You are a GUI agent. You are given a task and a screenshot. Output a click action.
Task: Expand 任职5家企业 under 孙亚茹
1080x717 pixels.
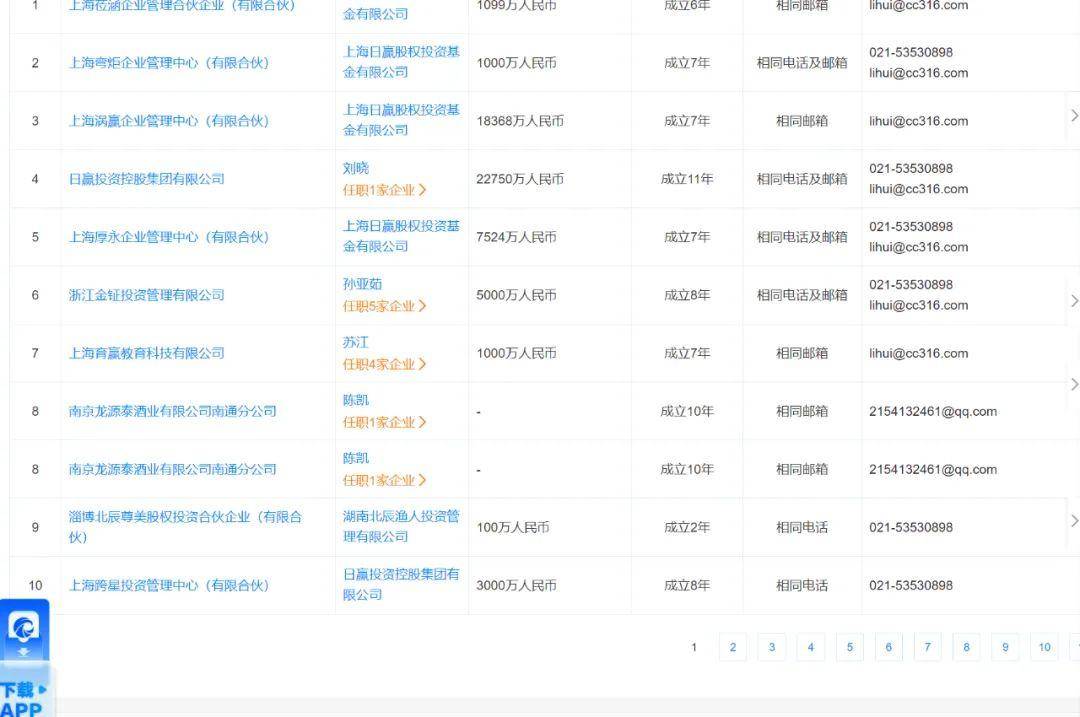[x=384, y=306]
